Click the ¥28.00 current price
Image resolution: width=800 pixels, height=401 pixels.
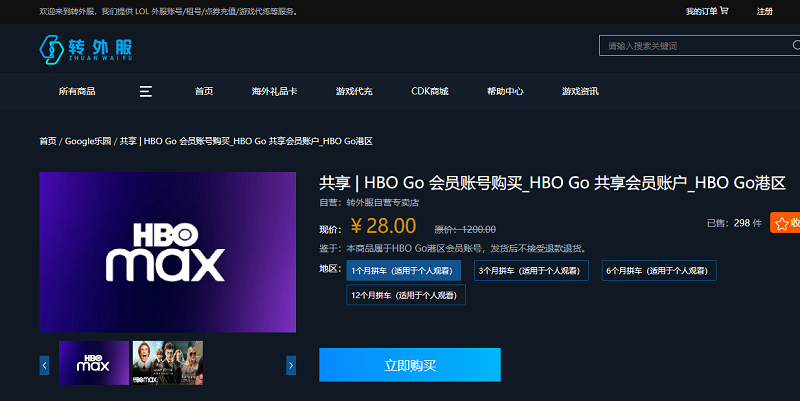click(x=384, y=226)
